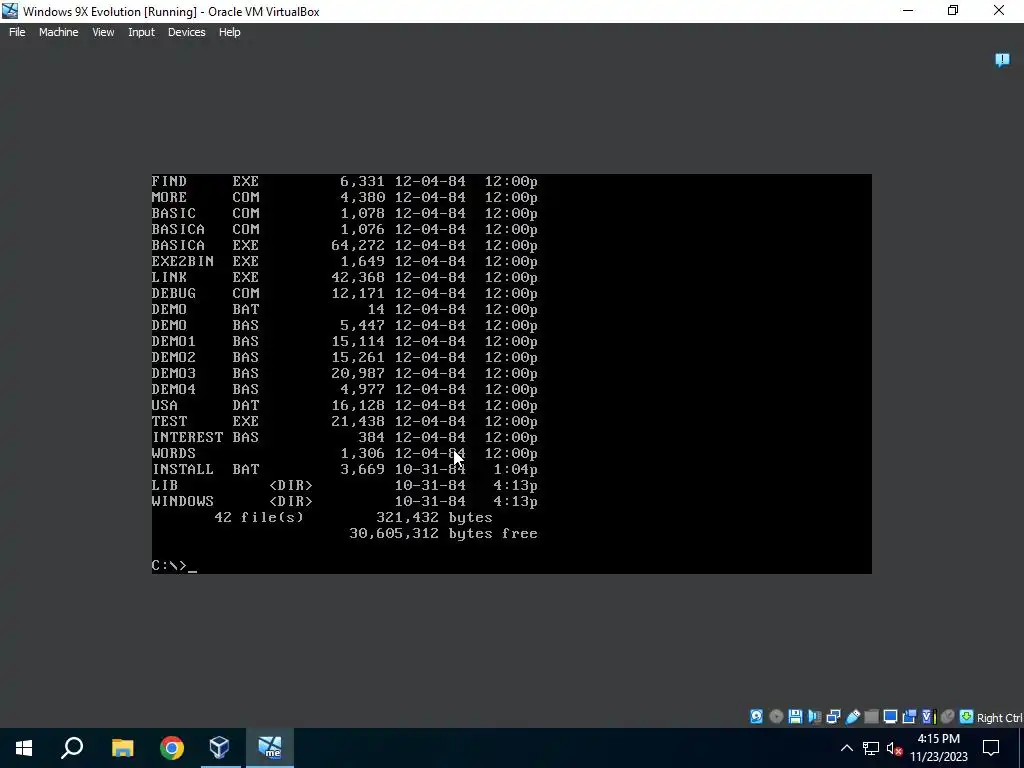Click the BASICA EXE file entry

(x=344, y=246)
